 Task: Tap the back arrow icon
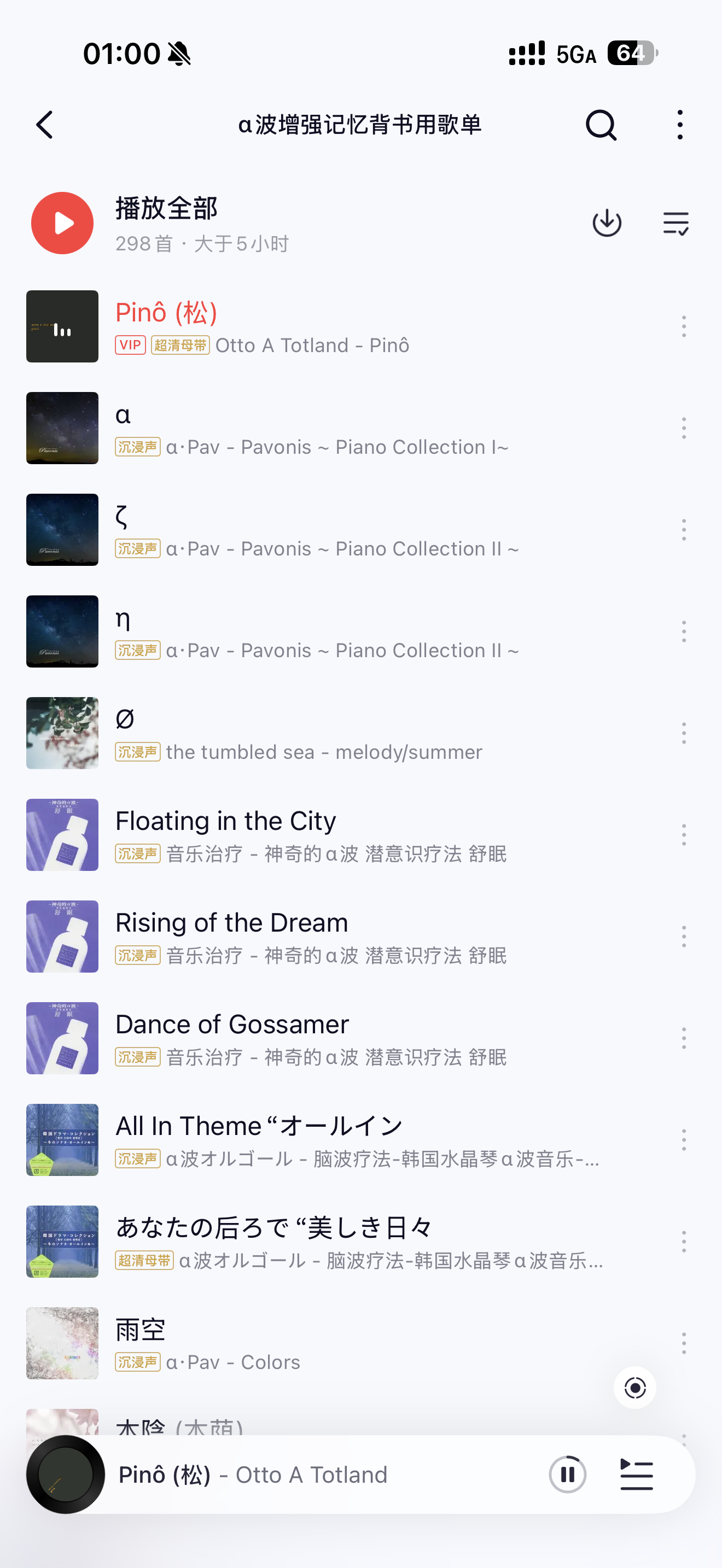44,125
